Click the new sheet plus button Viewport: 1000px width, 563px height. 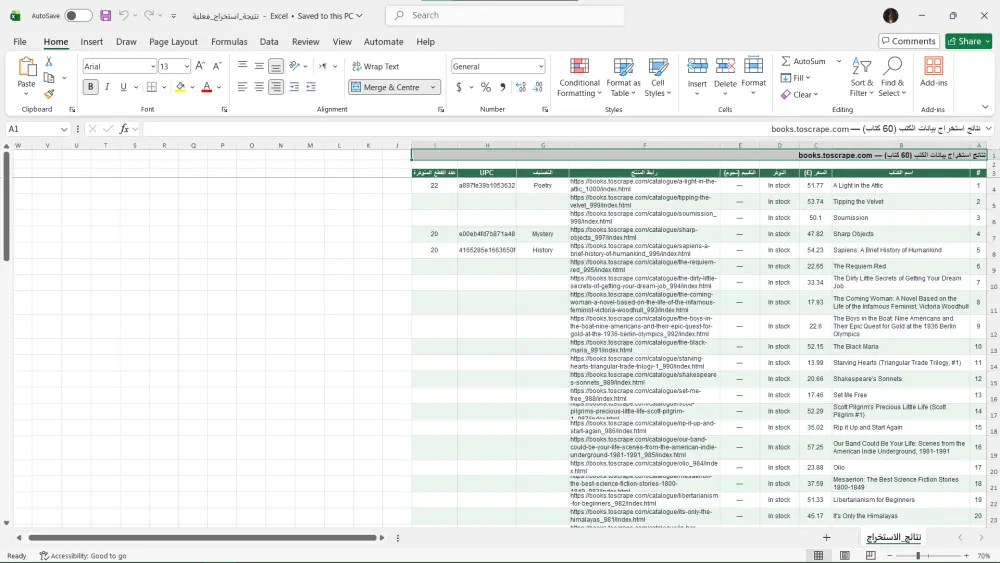[827, 537]
